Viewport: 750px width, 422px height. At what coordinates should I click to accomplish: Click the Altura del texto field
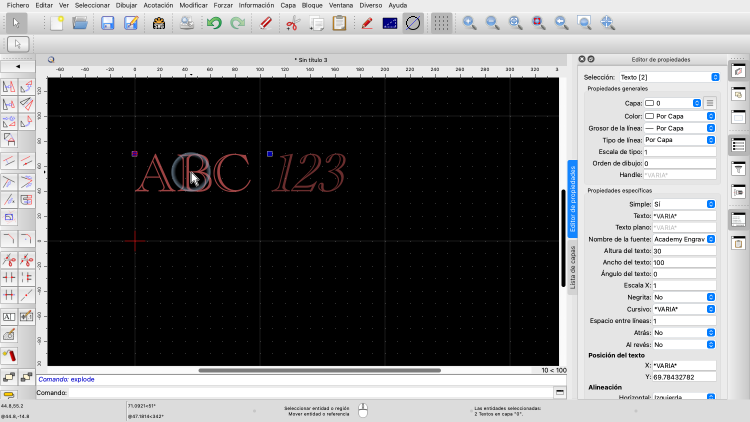pyautogui.click(x=684, y=251)
